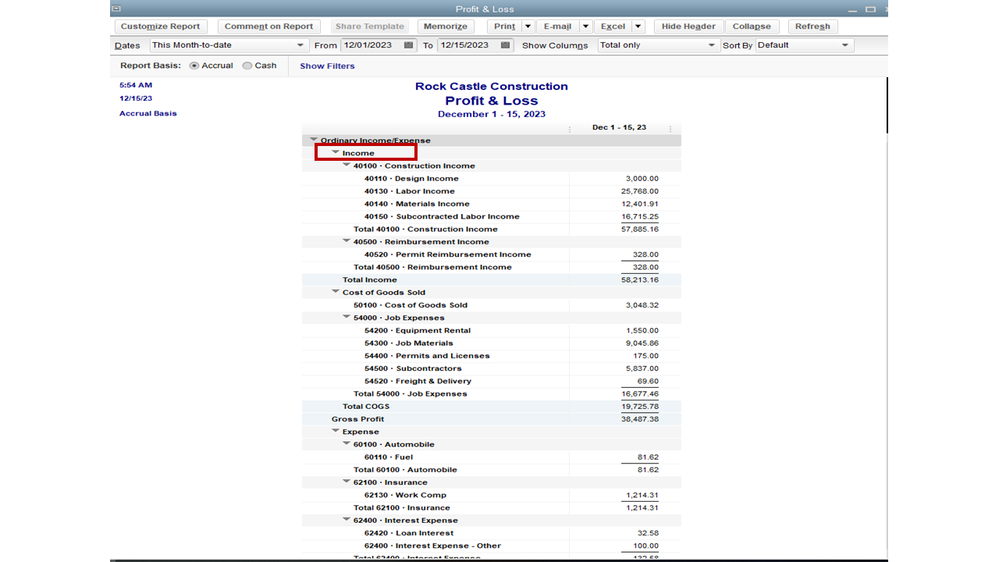This screenshot has height=562, width=999.
Task: Select the 54500 Subcontractors row
Action: [x=491, y=368]
